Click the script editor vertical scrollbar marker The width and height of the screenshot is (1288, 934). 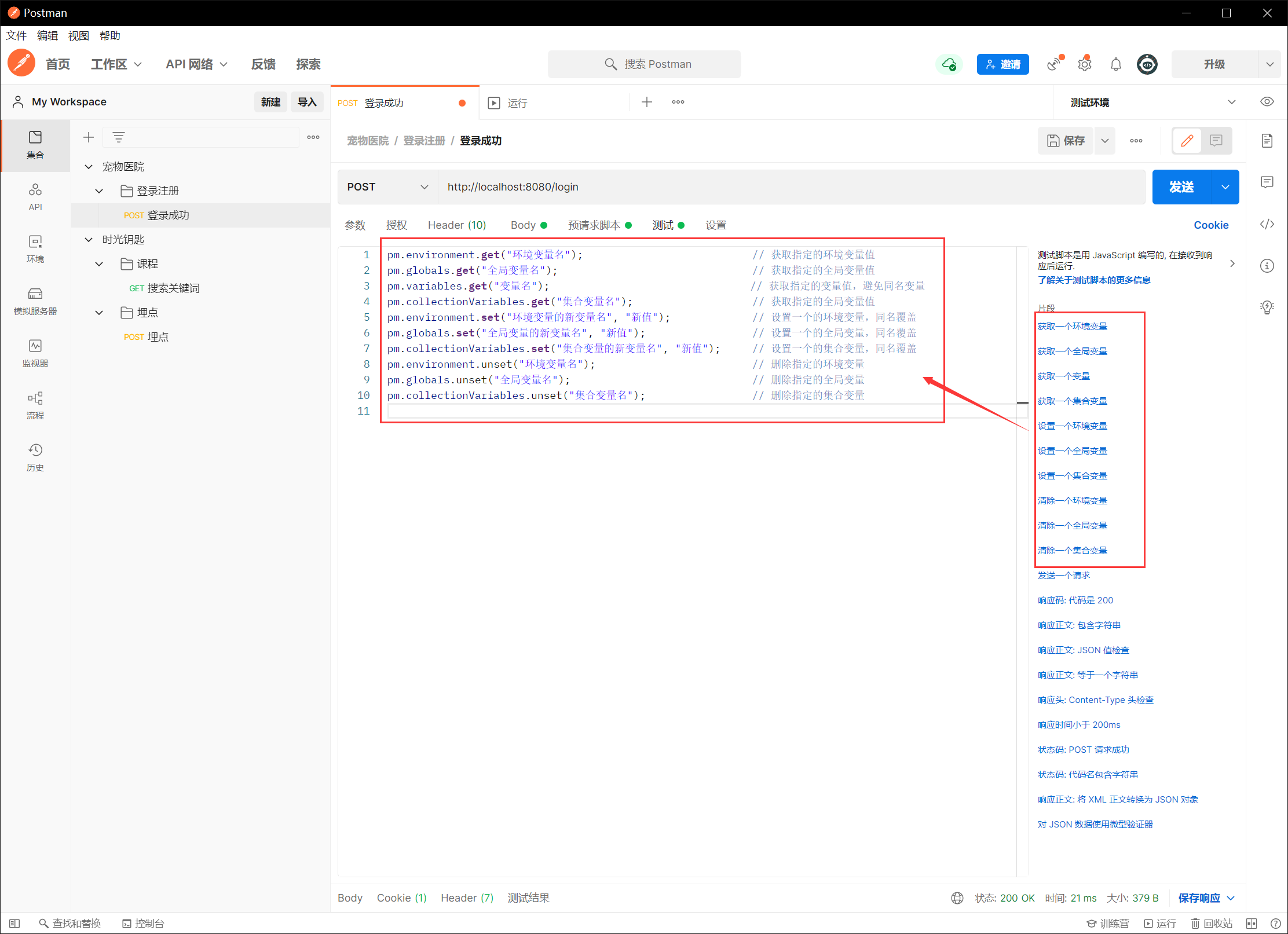pyautogui.click(x=1022, y=402)
